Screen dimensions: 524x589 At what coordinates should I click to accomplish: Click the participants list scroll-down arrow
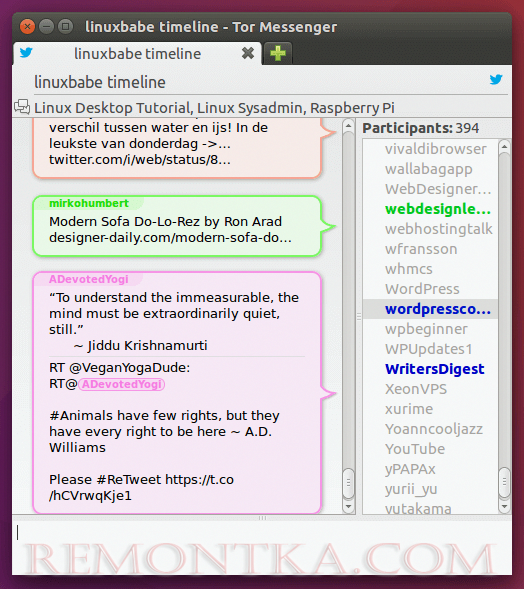(504, 507)
